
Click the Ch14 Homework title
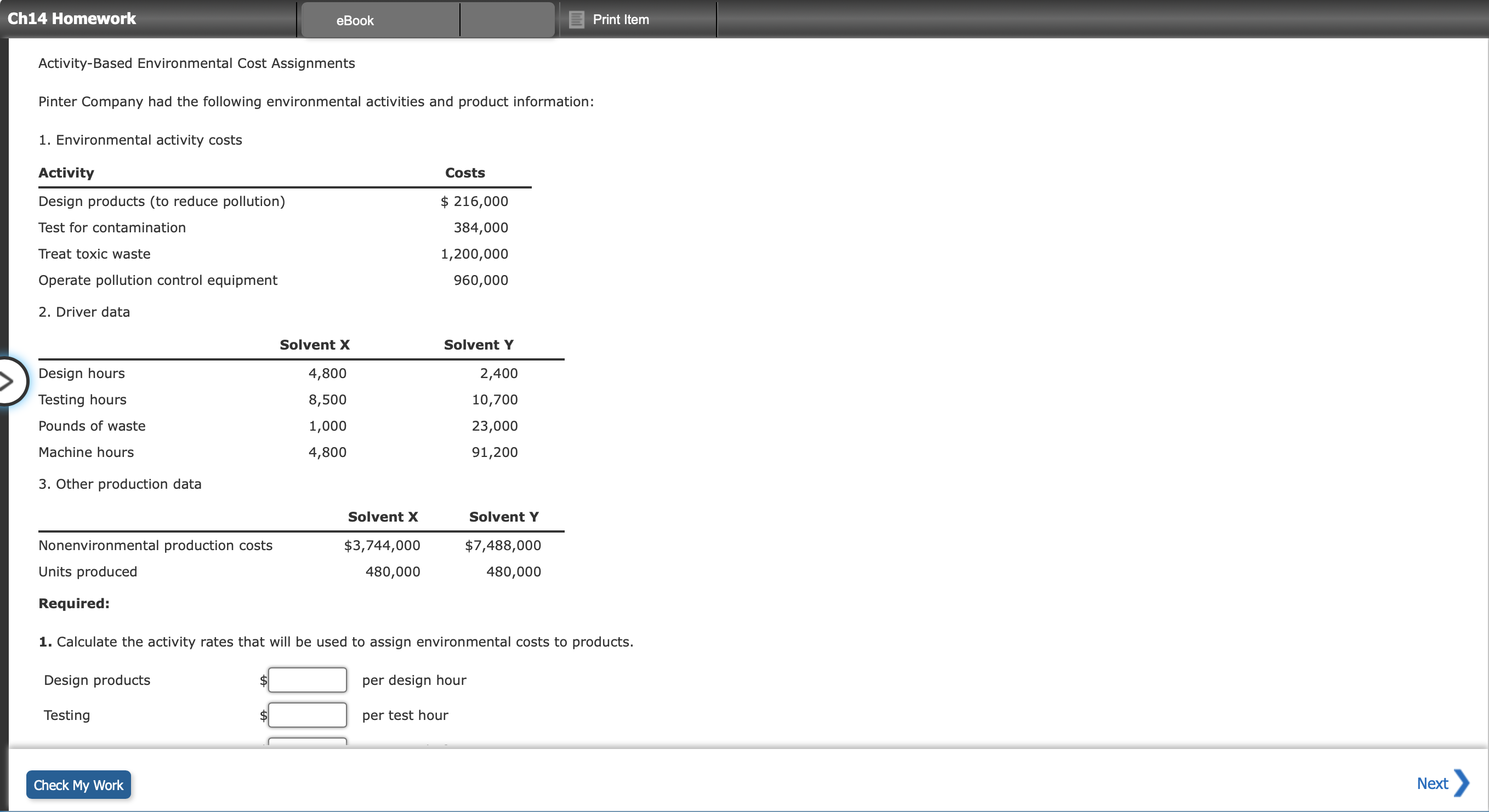[x=71, y=18]
